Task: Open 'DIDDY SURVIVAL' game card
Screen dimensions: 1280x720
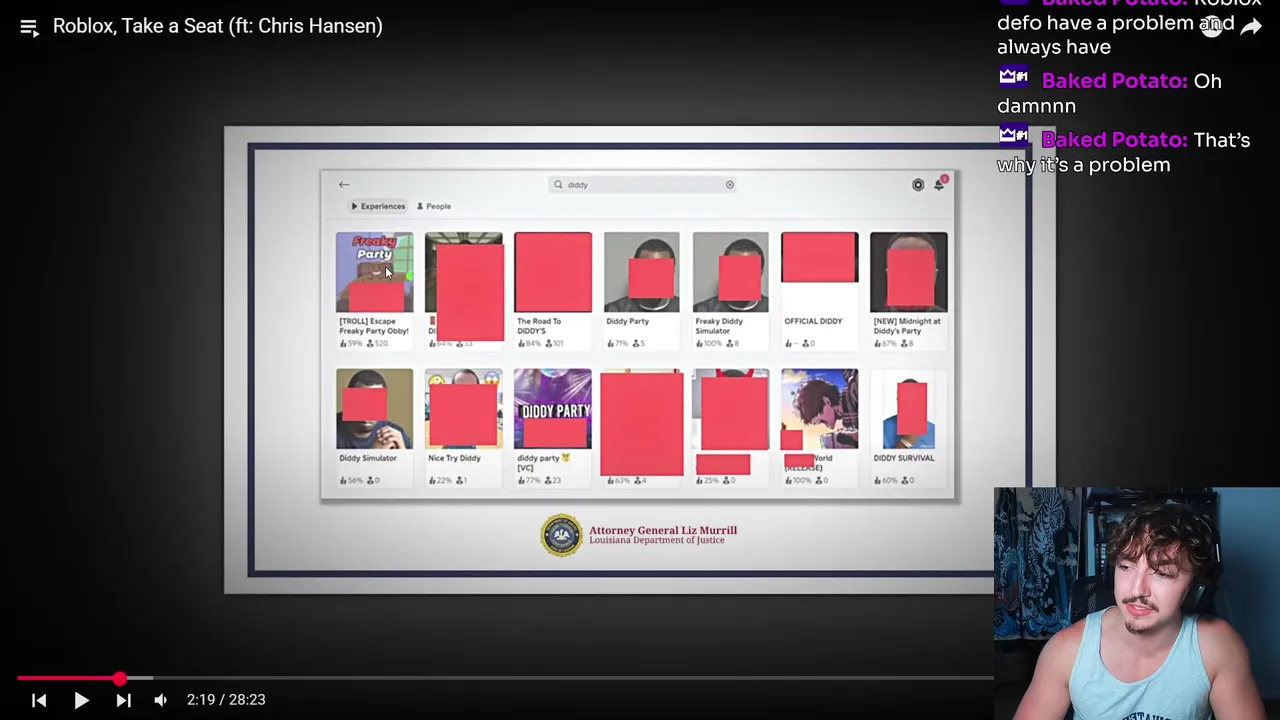Action: 908,427
